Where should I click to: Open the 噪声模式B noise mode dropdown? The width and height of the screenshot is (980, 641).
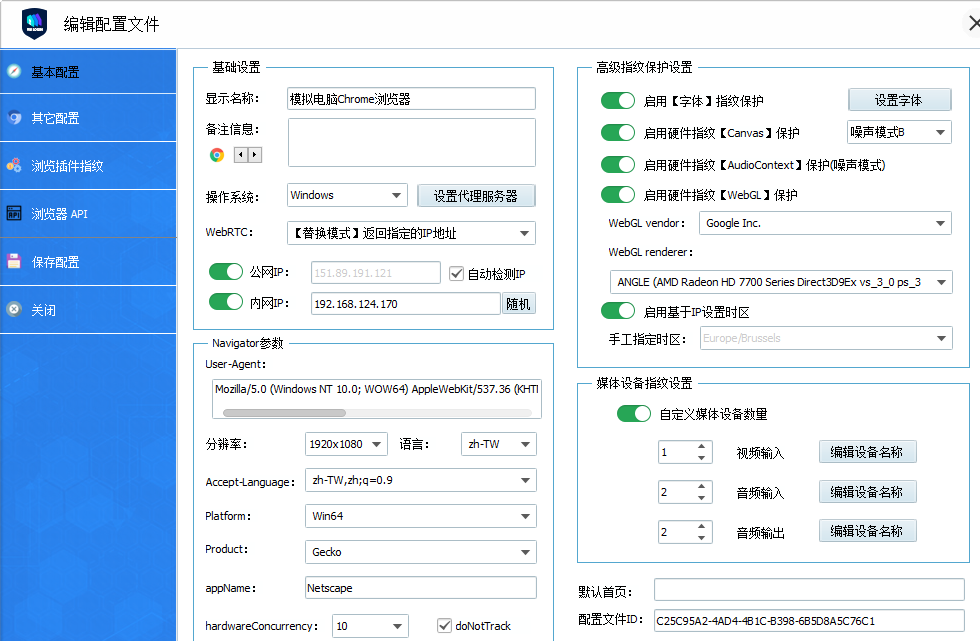pos(898,131)
